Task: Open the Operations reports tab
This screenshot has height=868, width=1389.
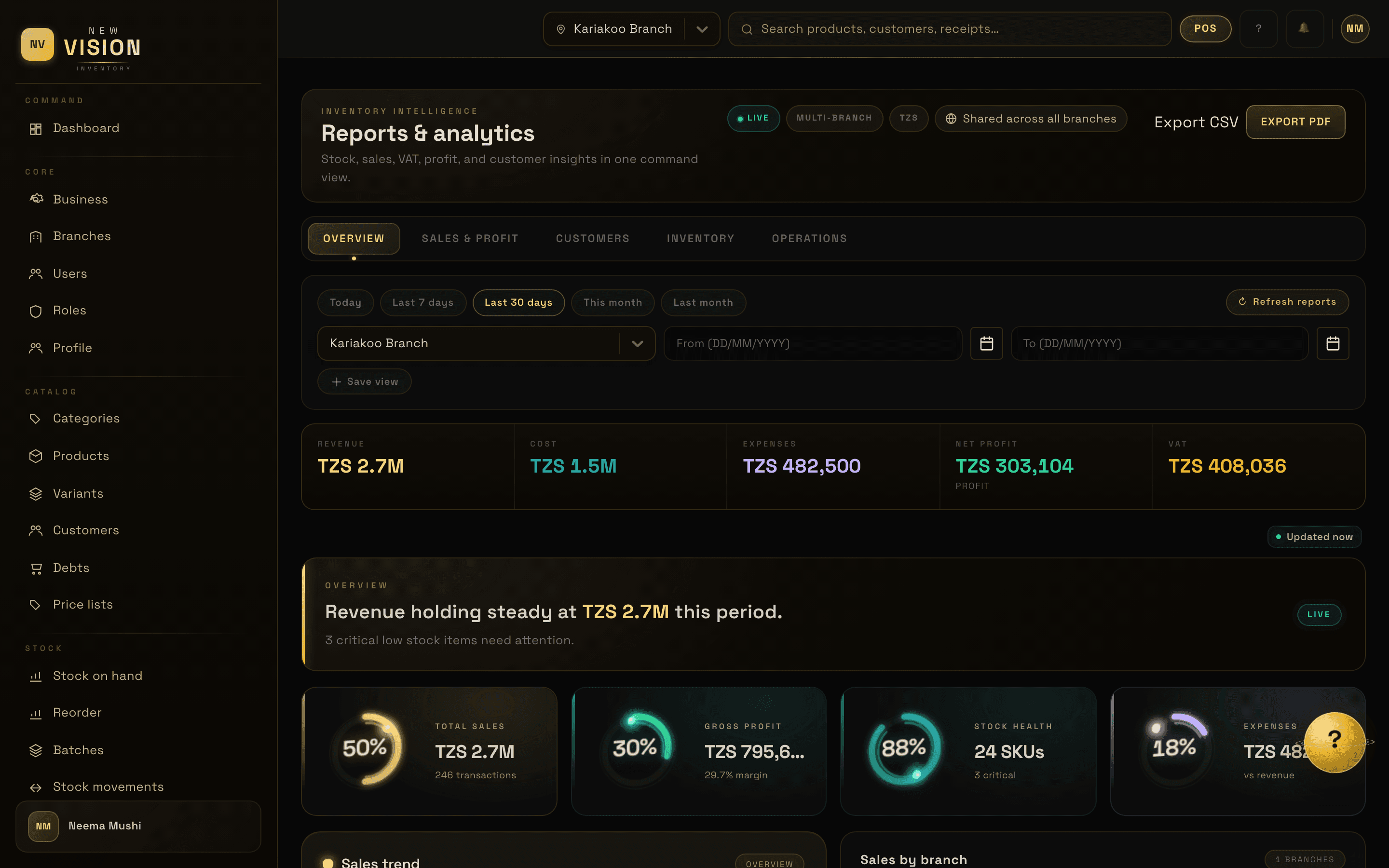Action: point(809,239)
